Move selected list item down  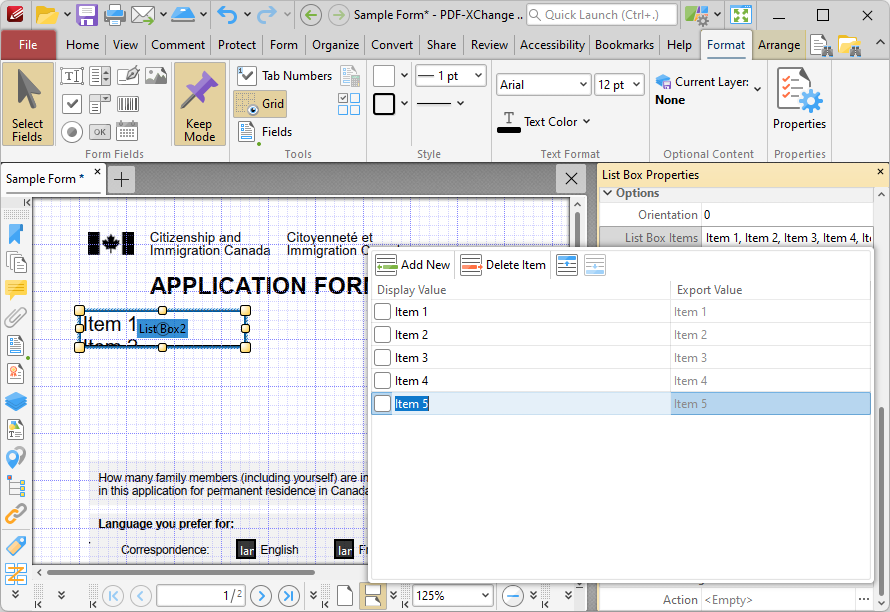tap(594, 265)
